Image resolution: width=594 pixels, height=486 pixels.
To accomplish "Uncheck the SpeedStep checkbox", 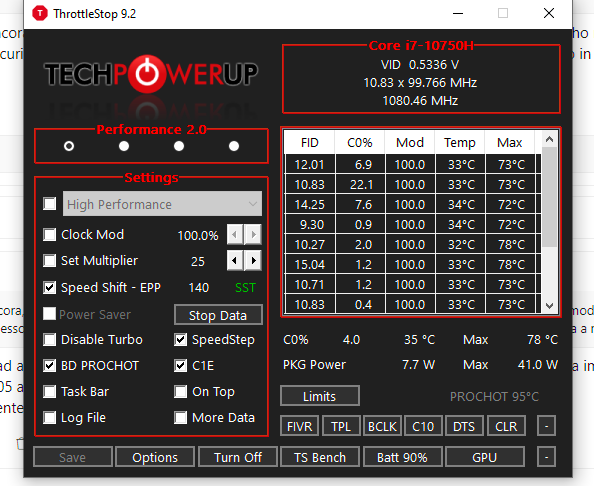I will point(181,340).
